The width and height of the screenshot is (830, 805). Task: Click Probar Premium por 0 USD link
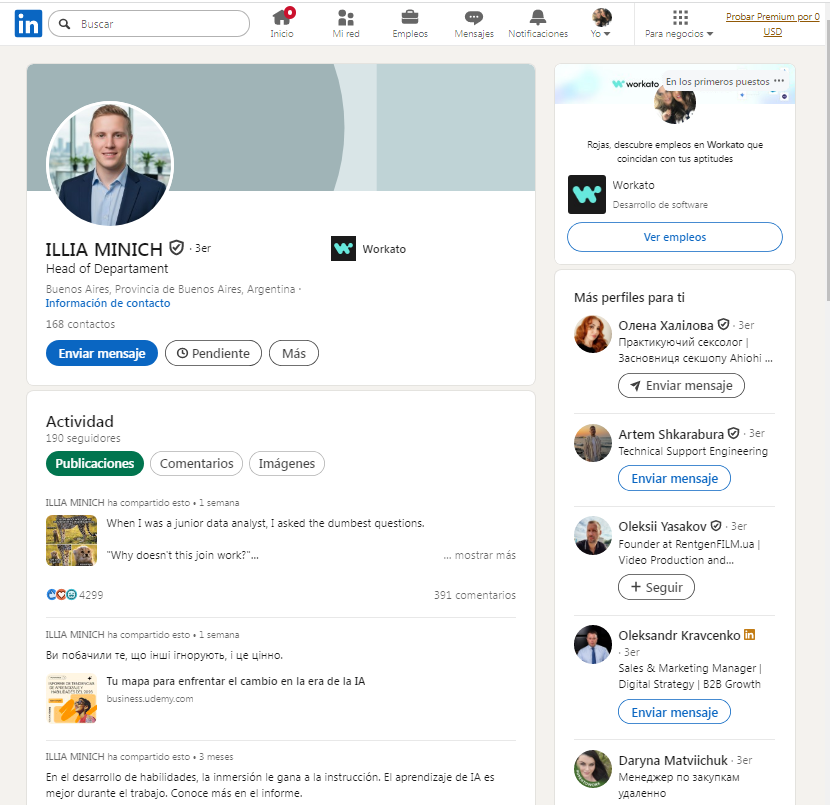(x=772, y=24)
